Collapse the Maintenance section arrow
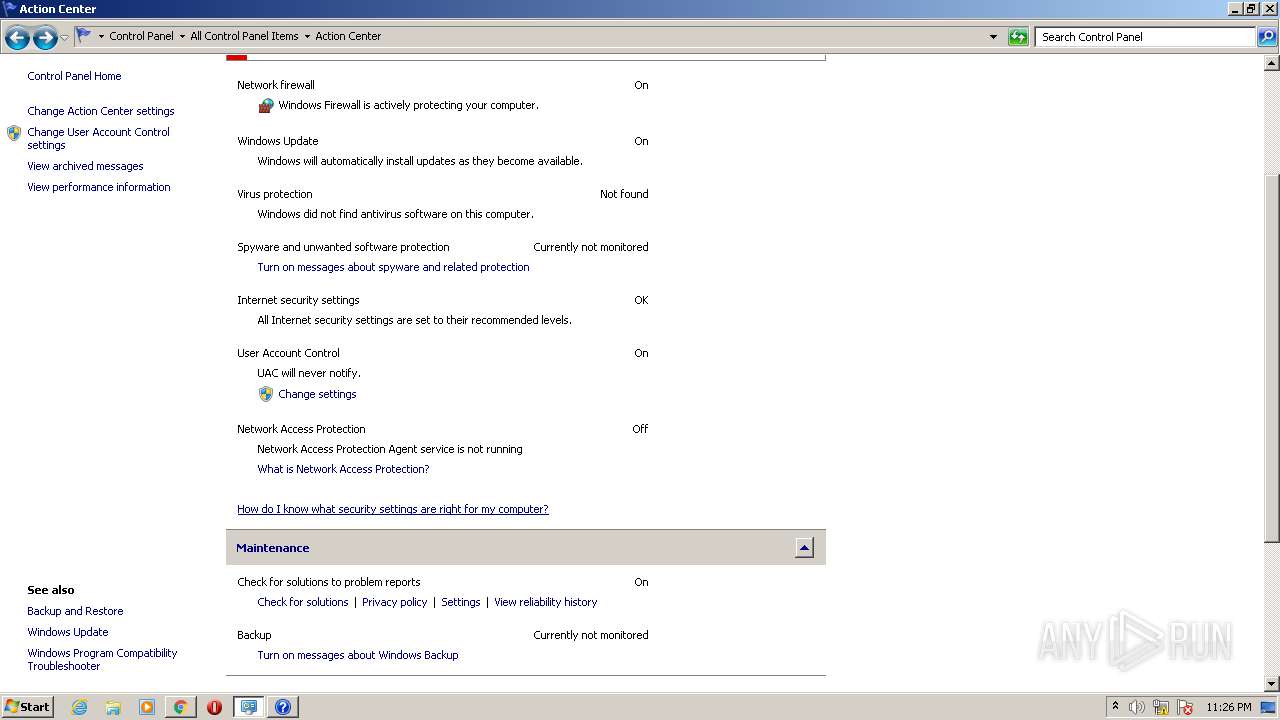This screenshot has height=720, width=1280. [x=804, y=548]
